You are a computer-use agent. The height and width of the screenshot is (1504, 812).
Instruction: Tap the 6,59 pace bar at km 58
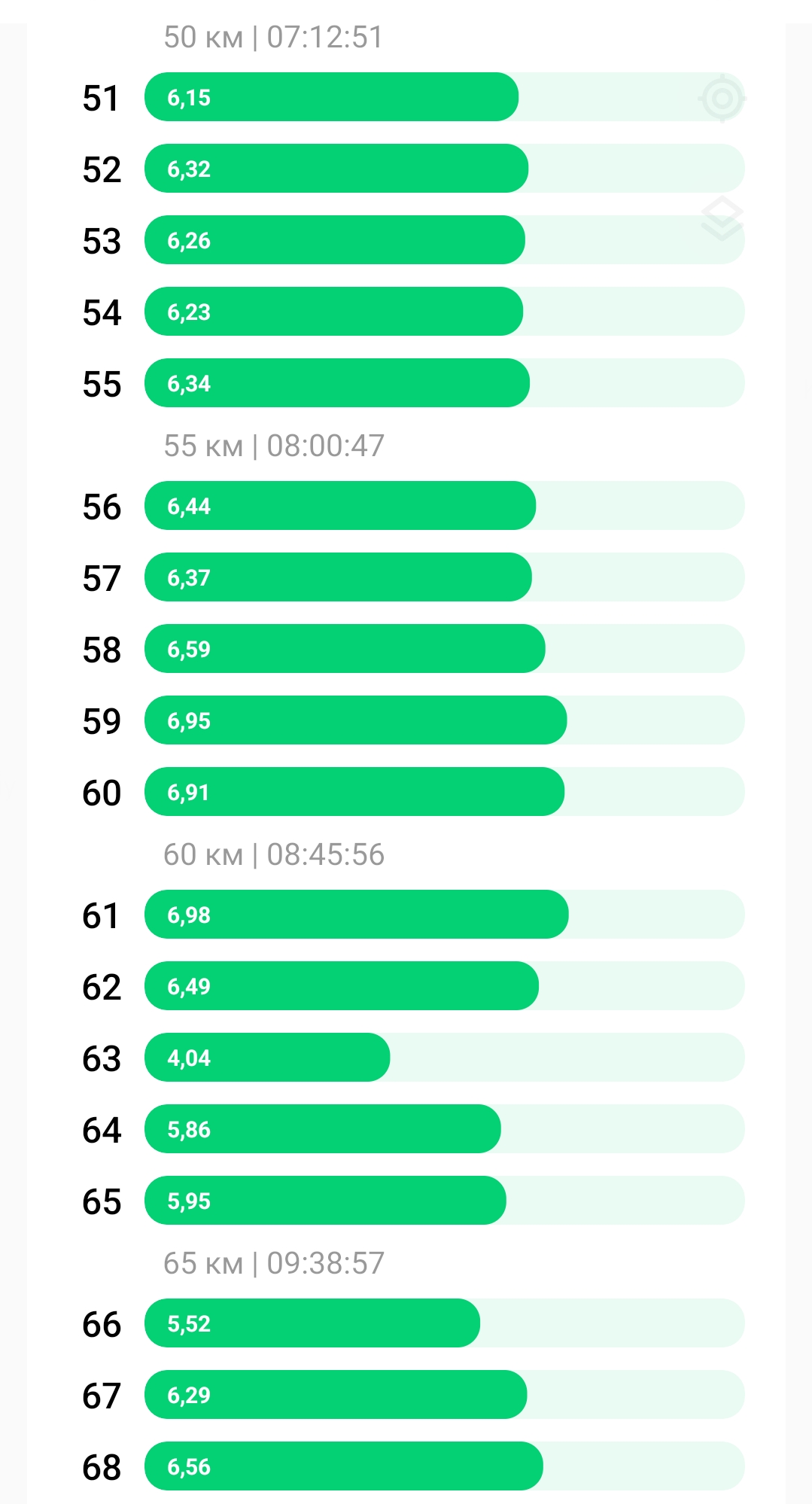(x=345, y=649)
